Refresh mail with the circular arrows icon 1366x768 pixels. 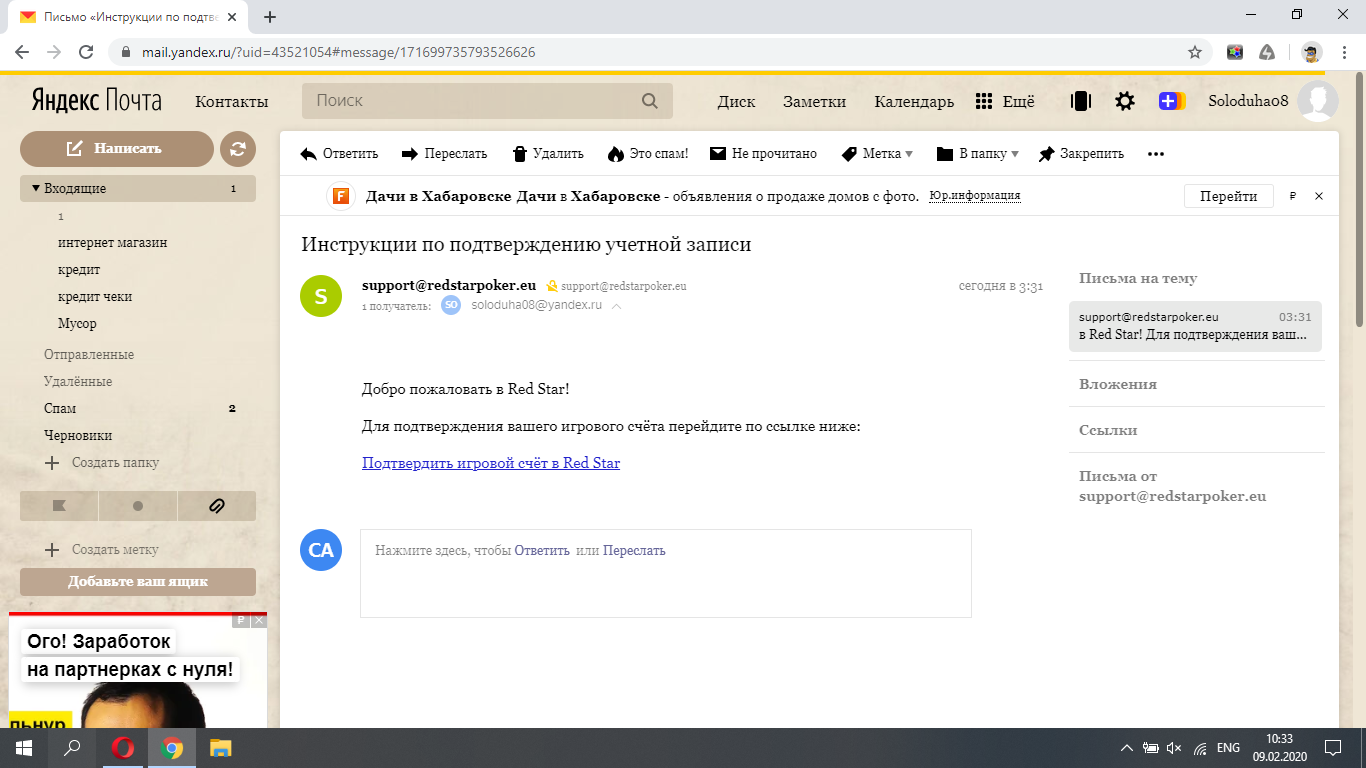coord(238,149)
